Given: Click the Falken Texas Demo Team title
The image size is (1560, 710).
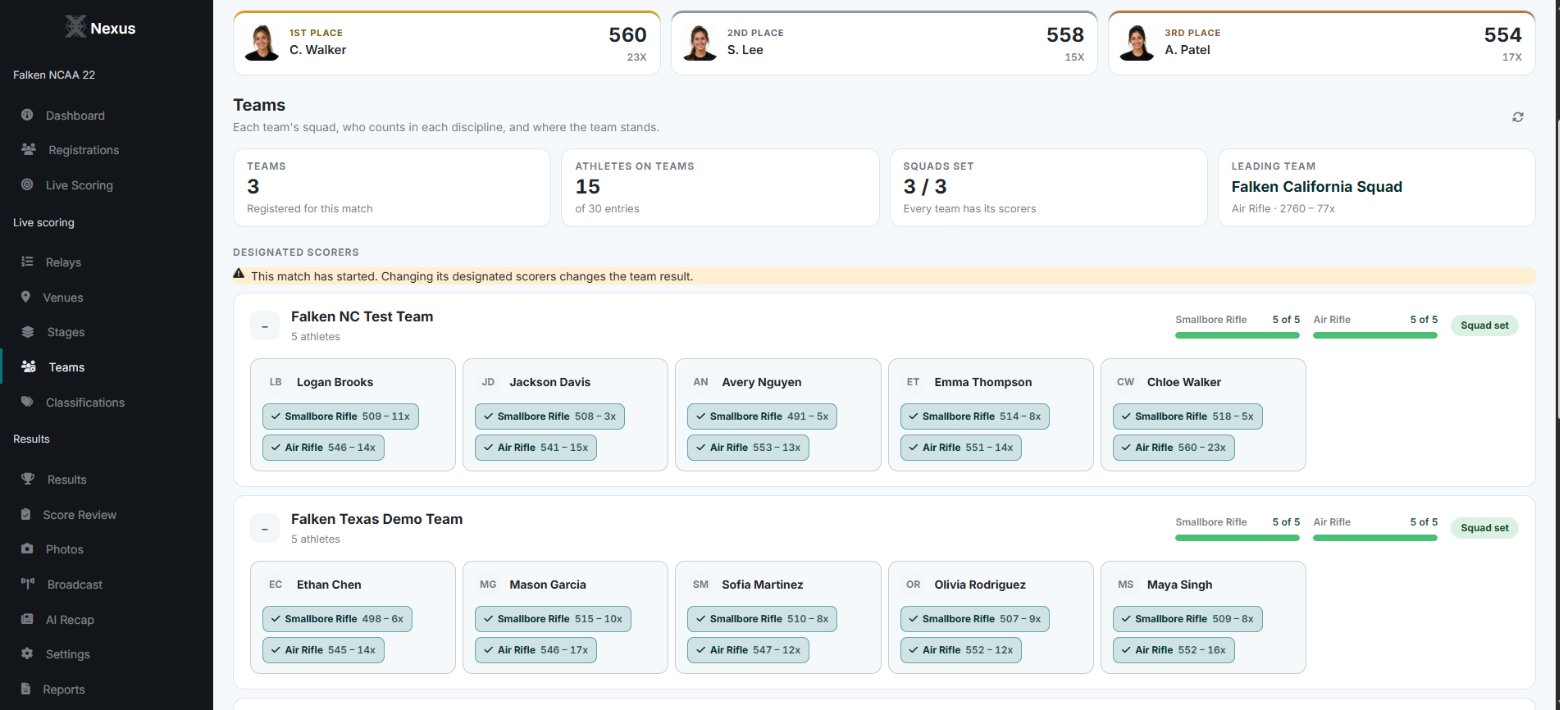Looking at the screenshot, I should 377,519.
